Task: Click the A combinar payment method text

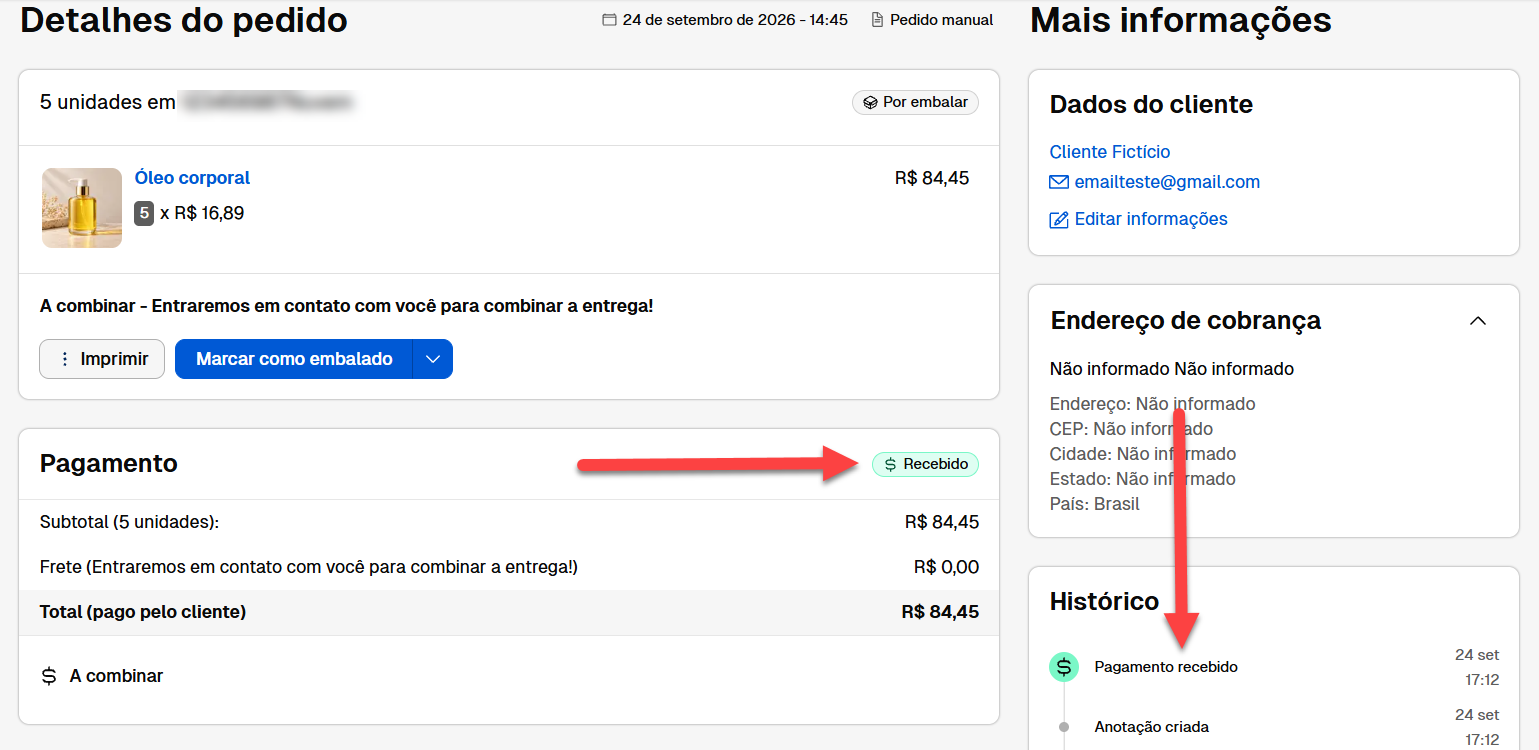Action: [116, 676]
